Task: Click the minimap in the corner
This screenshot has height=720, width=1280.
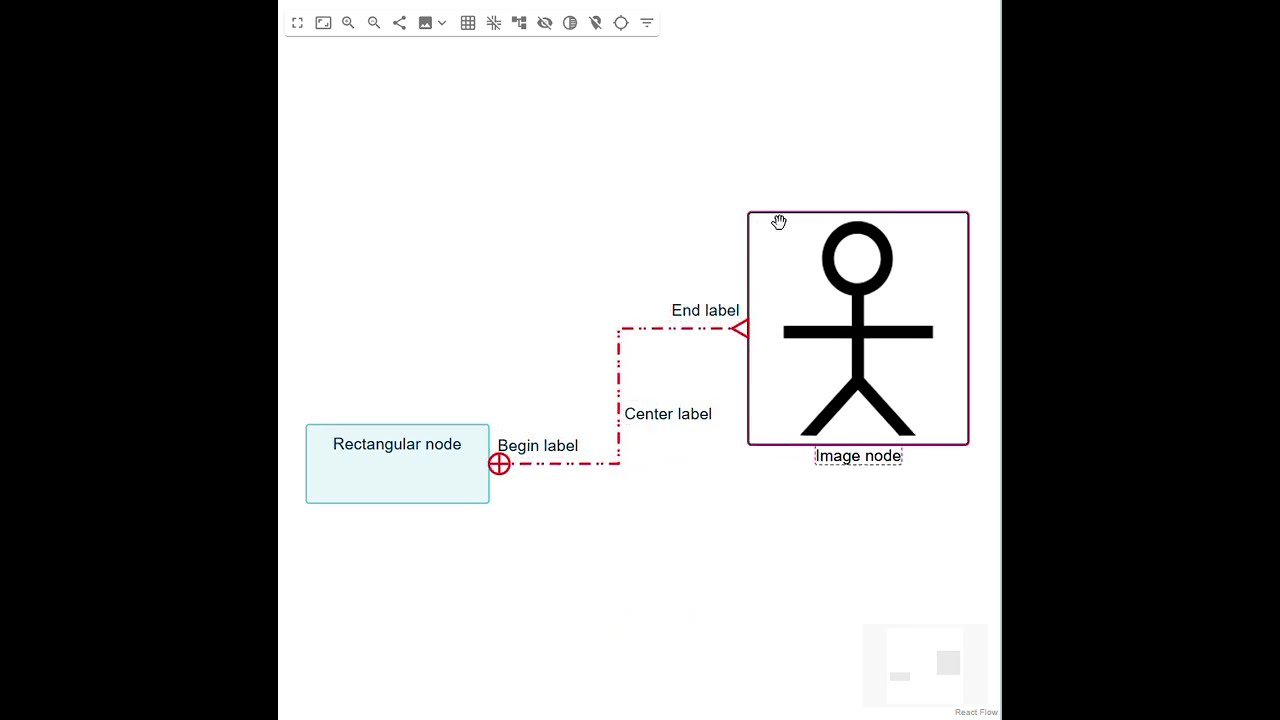Action: (925, 665)
